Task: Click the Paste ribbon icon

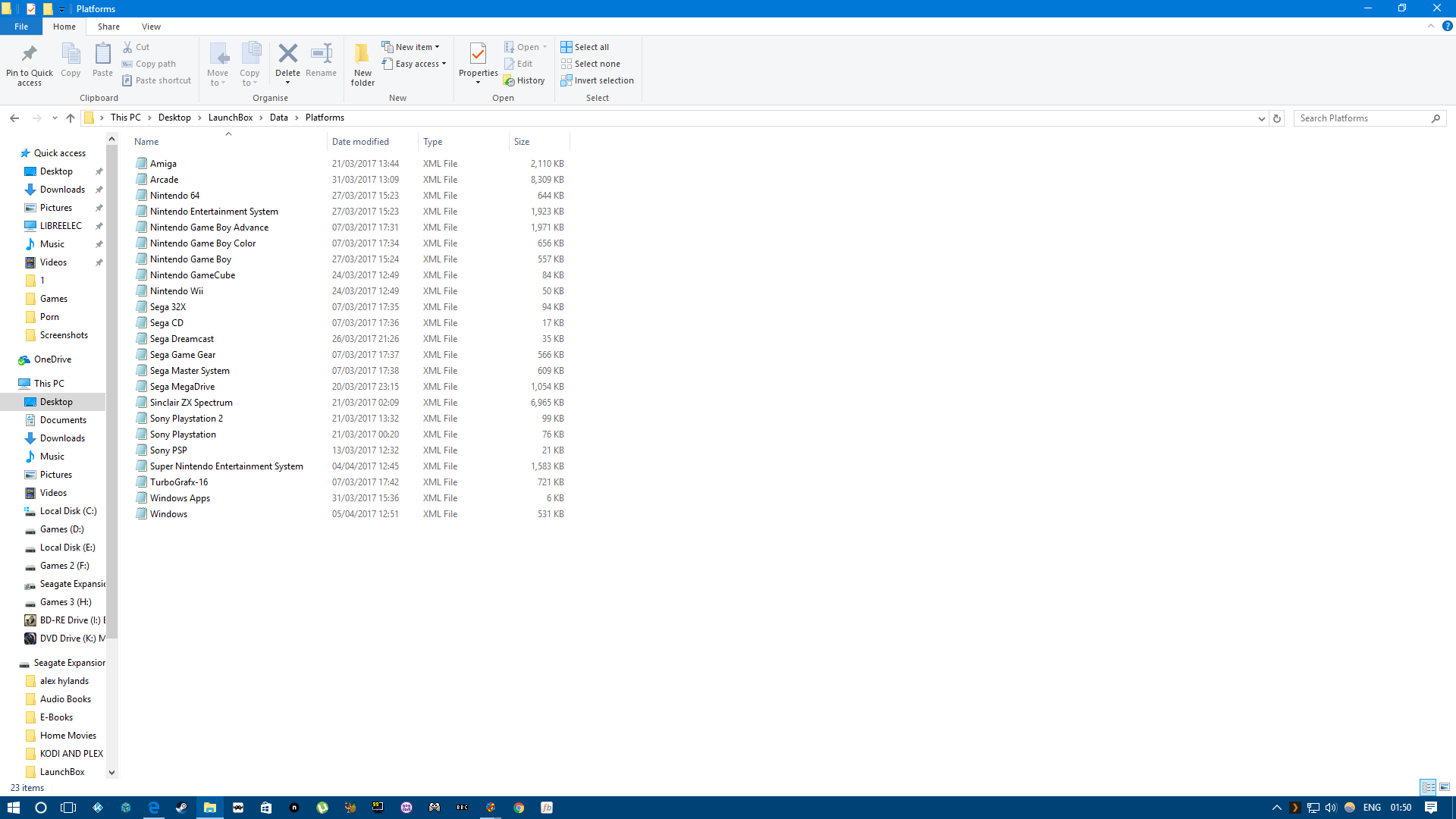Action: [102, 54]
